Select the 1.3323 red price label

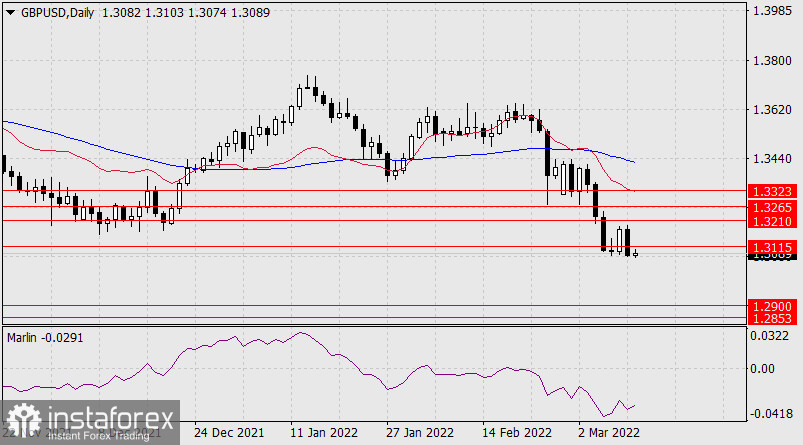point(772,189)
